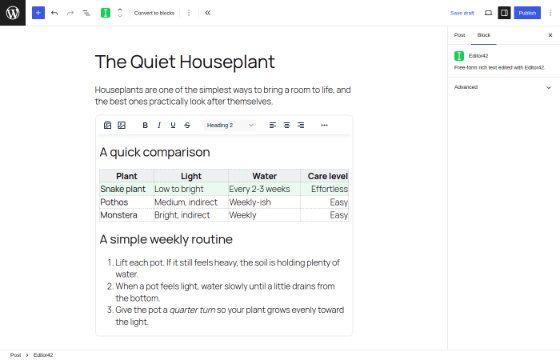Image resolution: width=560 pixels, height=360 pixels.
Task: Align text right
Action: [301, 125]
